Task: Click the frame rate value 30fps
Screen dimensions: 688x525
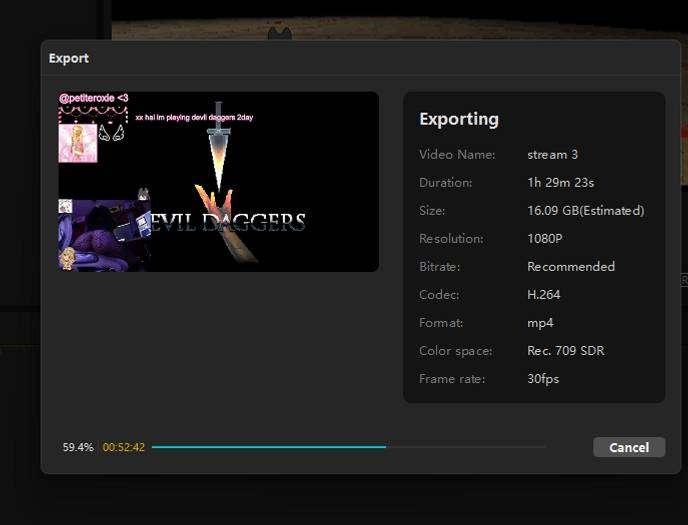Action: pos(543,379)
